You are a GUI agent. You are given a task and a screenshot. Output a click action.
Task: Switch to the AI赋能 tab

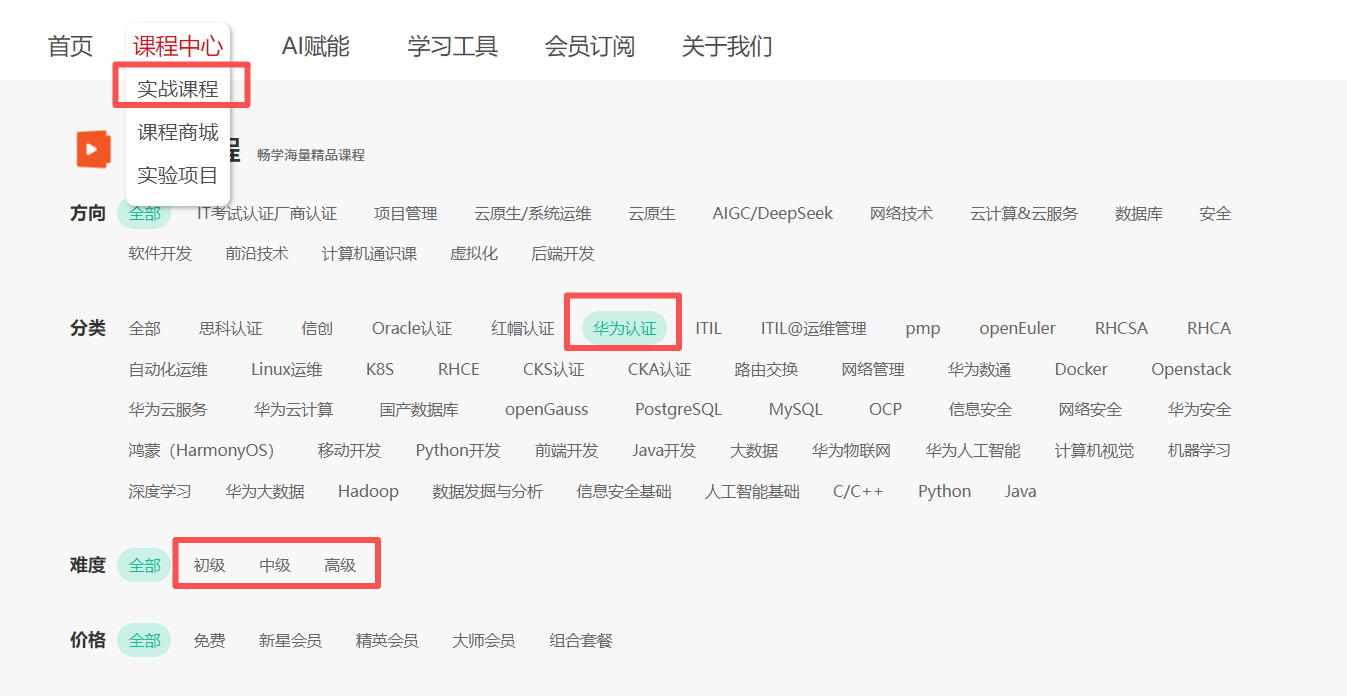tap(316, 44)
